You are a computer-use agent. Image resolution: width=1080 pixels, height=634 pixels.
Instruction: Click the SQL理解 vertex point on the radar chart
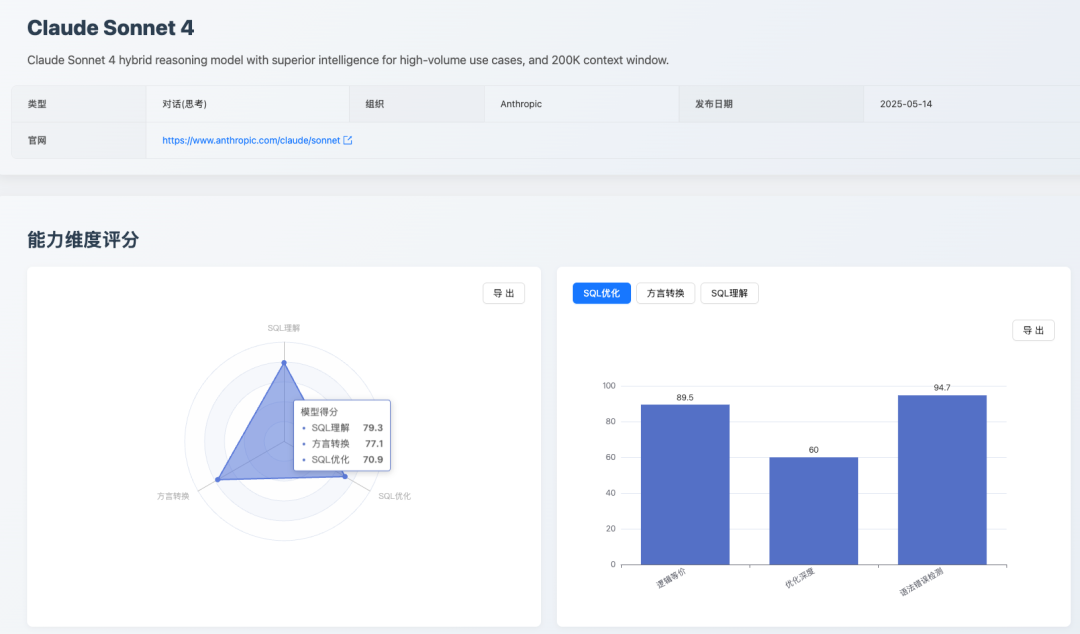click(284, 362)
